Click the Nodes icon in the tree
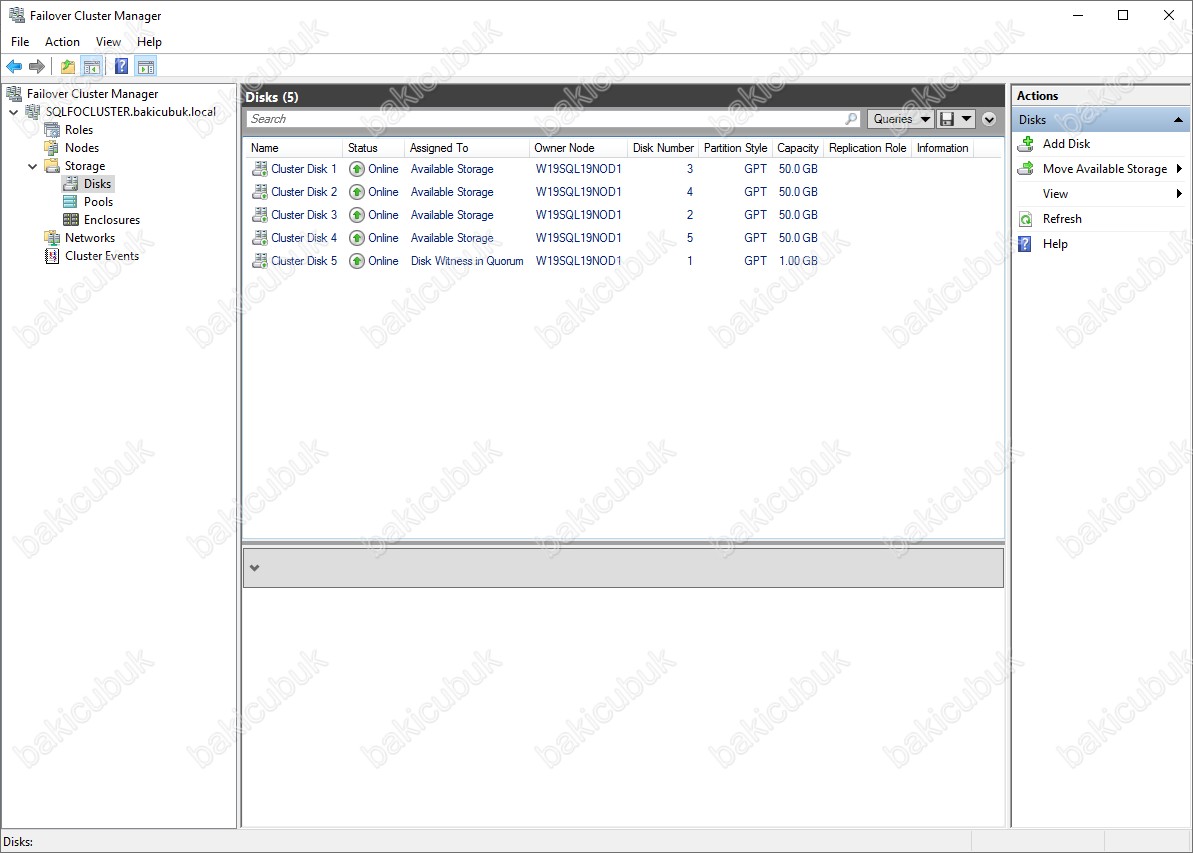 (x=52, y=148)
